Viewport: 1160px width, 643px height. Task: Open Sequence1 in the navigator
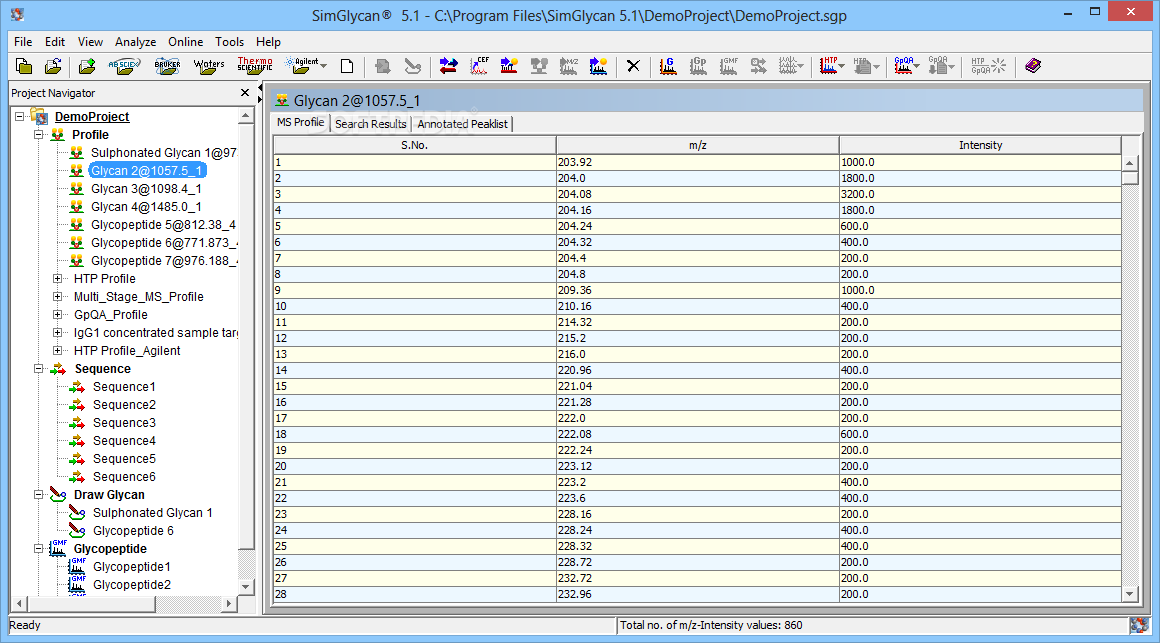pos(124,386)
